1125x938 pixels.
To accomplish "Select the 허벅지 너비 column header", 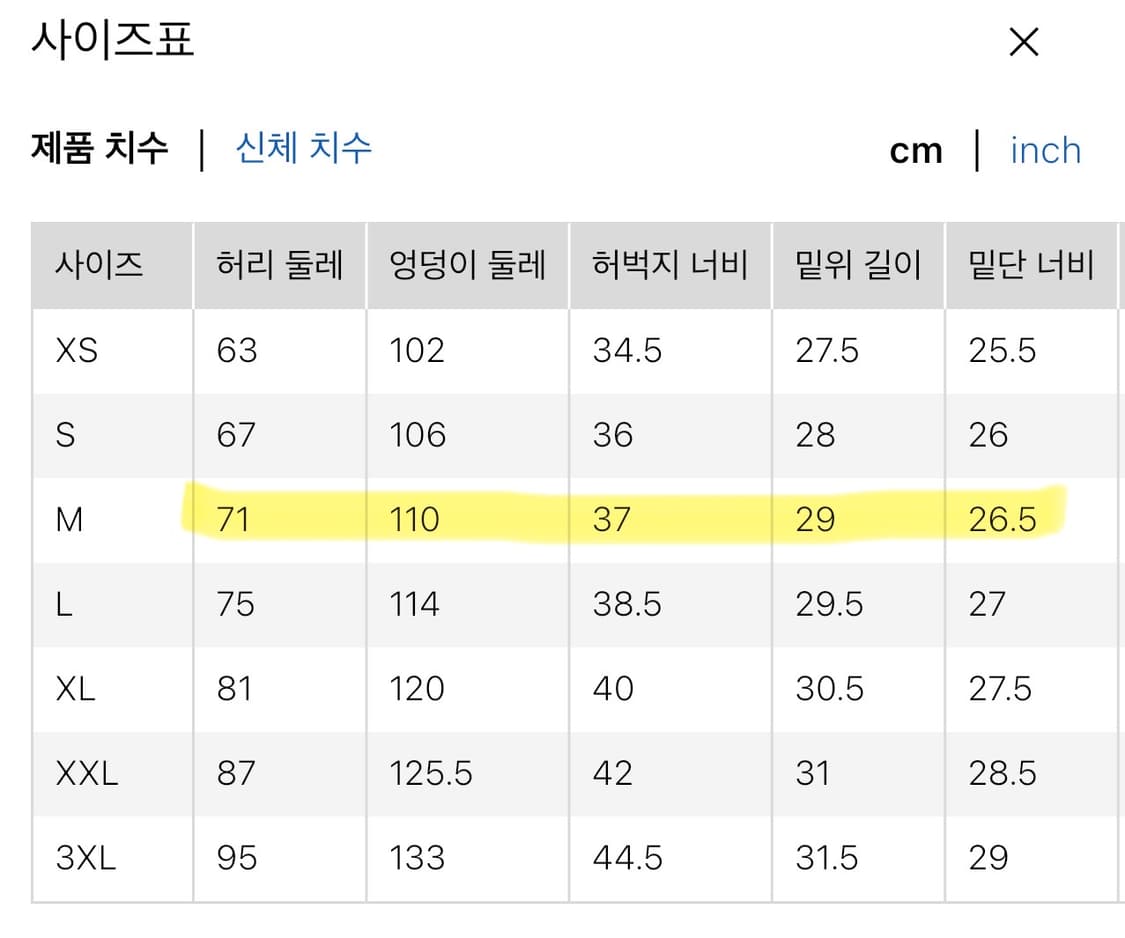I will pyautogui.click(x=669, y=264).
